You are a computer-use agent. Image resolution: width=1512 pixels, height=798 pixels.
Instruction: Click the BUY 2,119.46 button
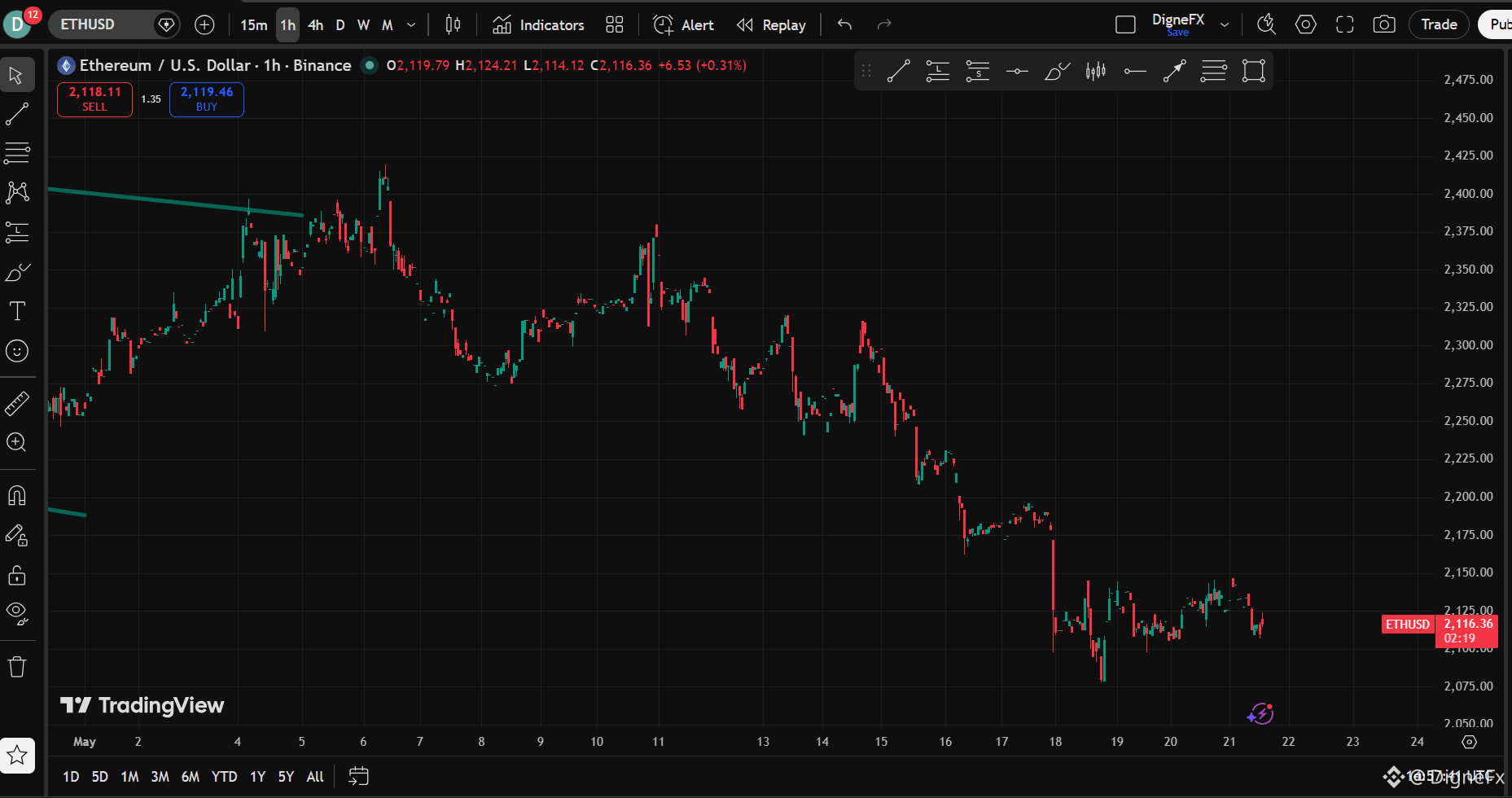click(207, 99)
